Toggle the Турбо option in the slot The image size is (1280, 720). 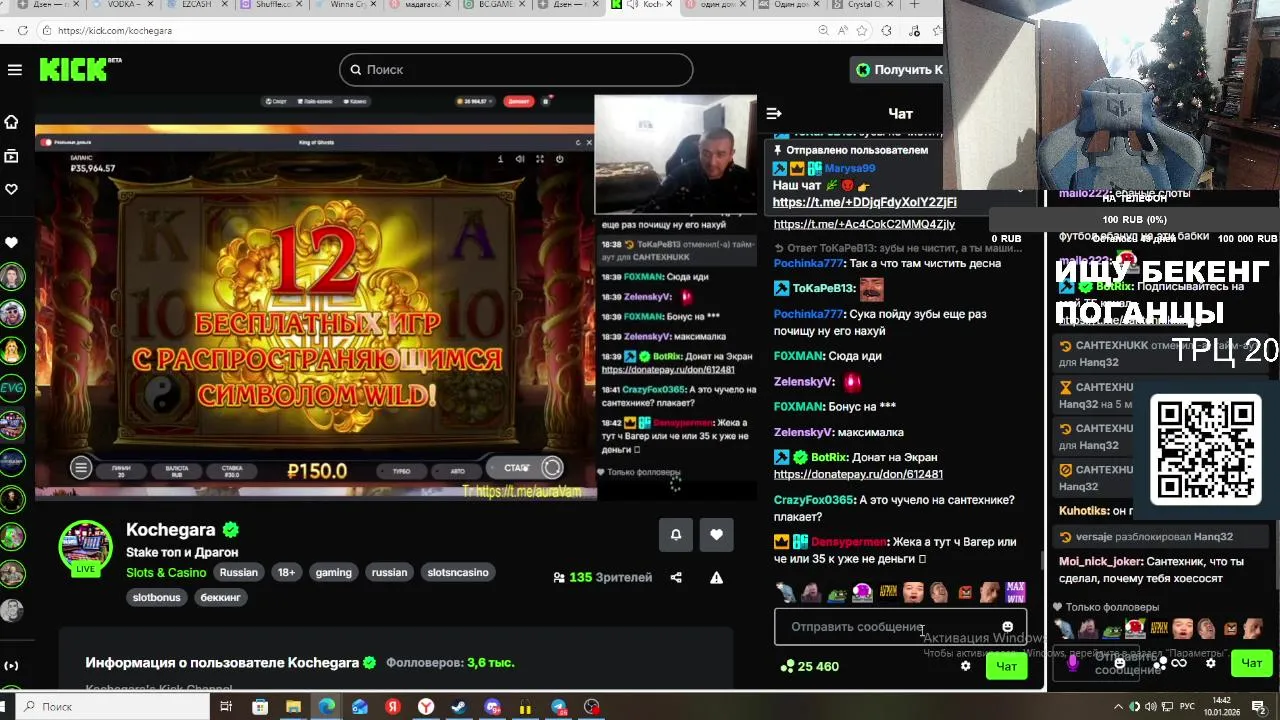pos(401,470)
